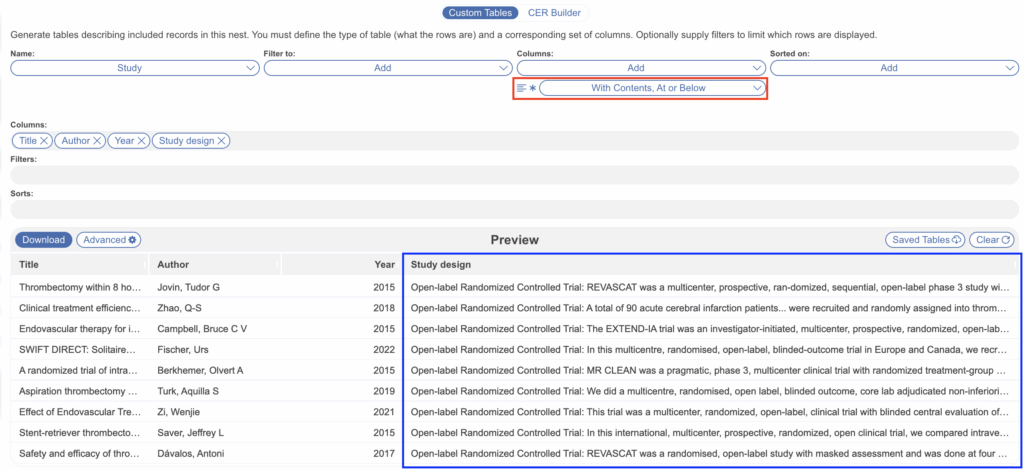Open the With Contents, At or Below dropdown
Image resolution: width=1024 pixels, height=470 pixels.
[x=652, y=88]
